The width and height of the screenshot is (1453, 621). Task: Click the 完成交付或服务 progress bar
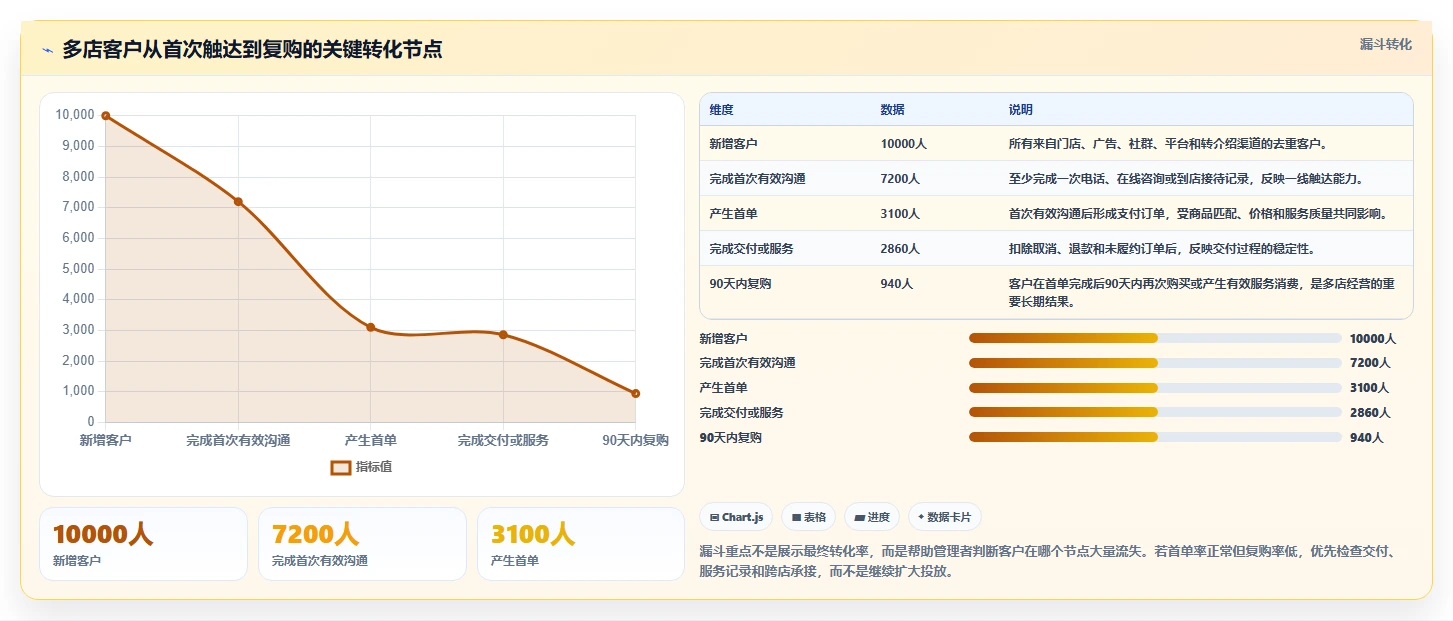(1155, 412)
